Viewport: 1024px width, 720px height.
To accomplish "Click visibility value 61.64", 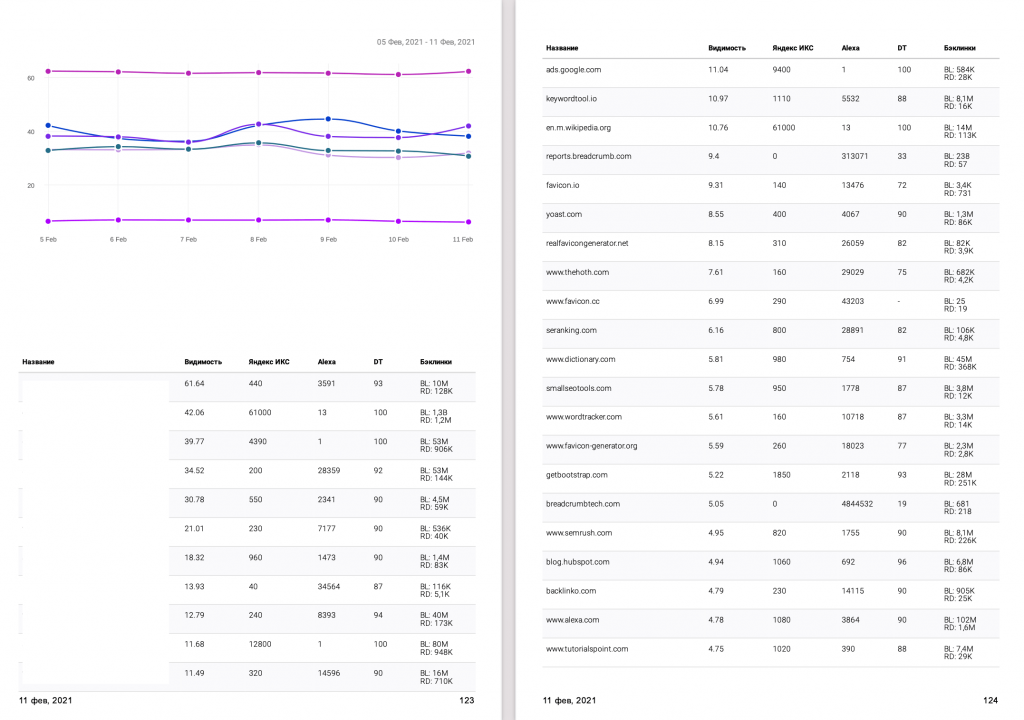I will tap(194, 384).
